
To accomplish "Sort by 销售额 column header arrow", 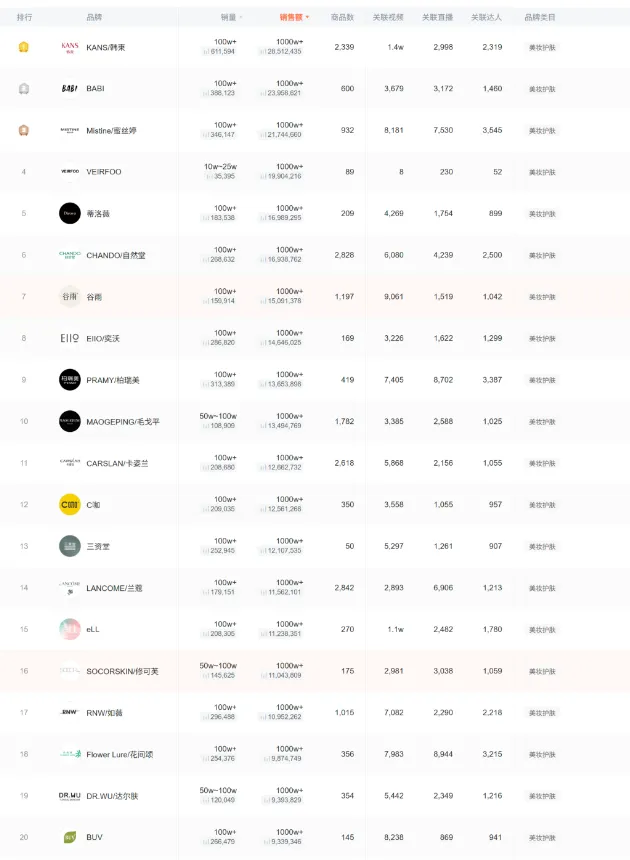I will tap(308, 17).
